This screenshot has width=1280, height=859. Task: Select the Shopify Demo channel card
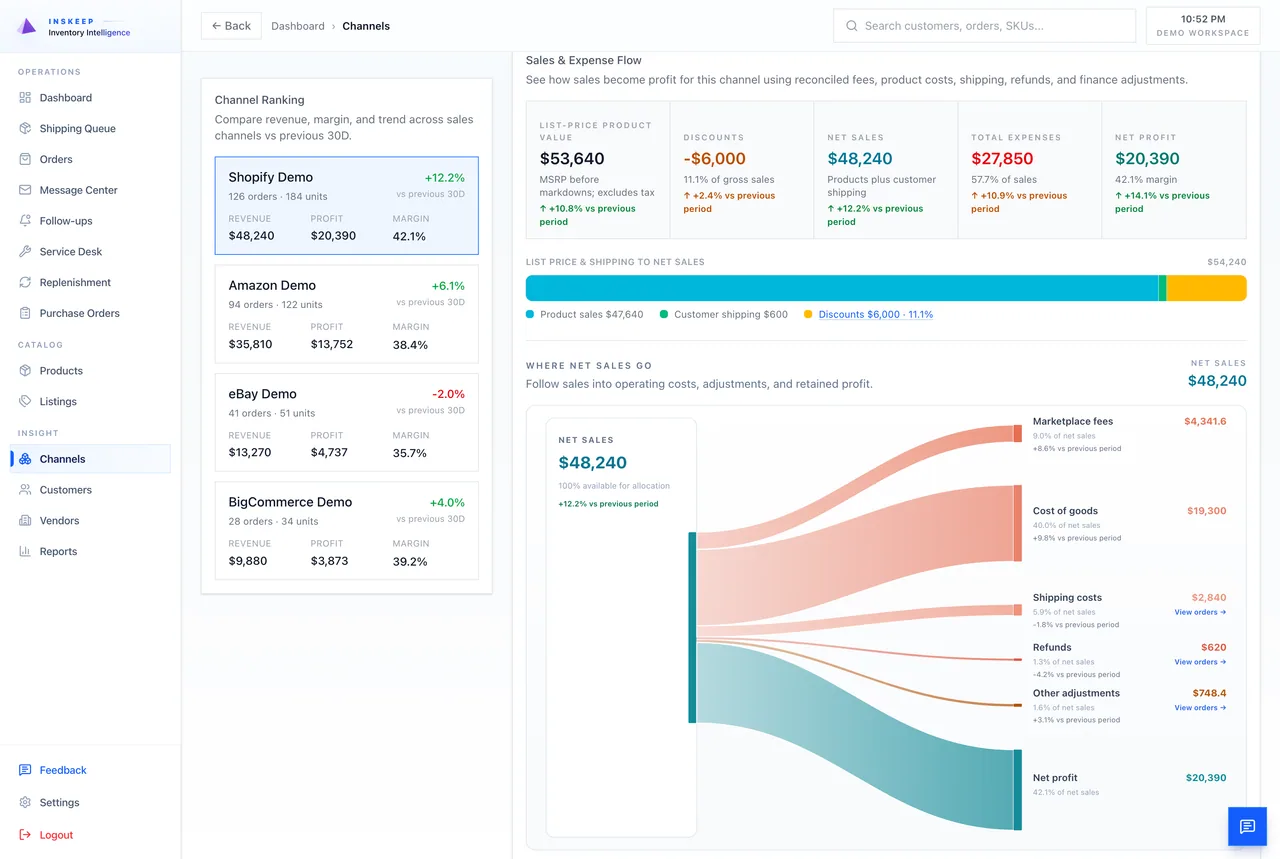point(346,206)
